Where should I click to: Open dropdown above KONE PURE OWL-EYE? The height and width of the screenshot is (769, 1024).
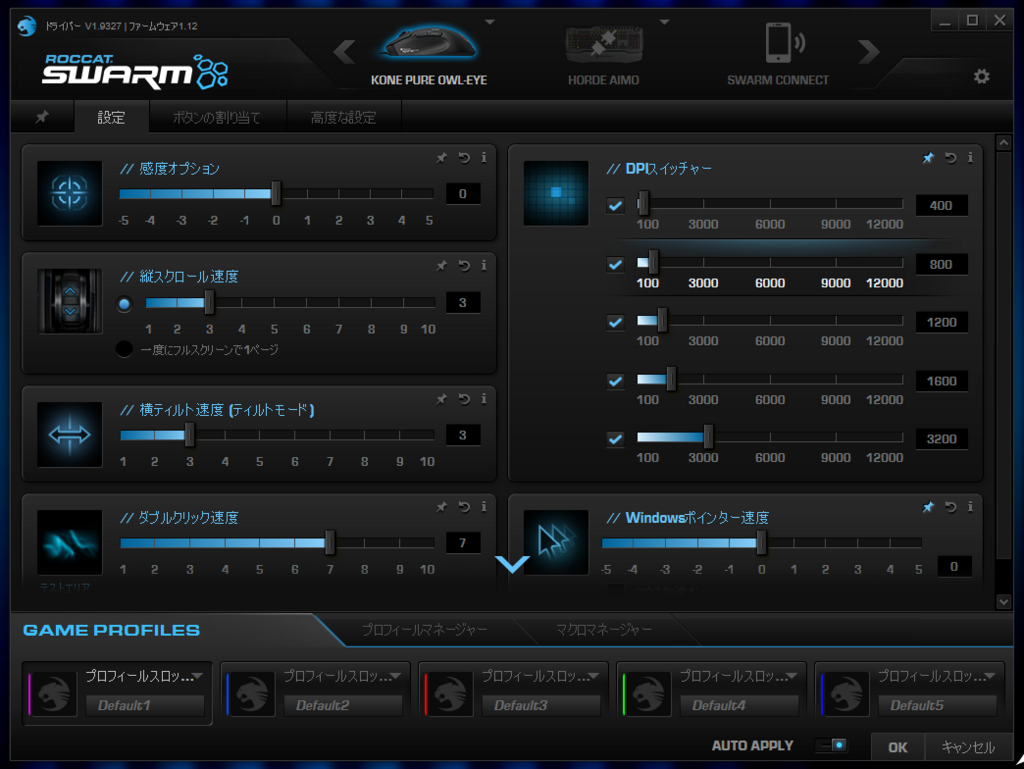tap(490, 22)
